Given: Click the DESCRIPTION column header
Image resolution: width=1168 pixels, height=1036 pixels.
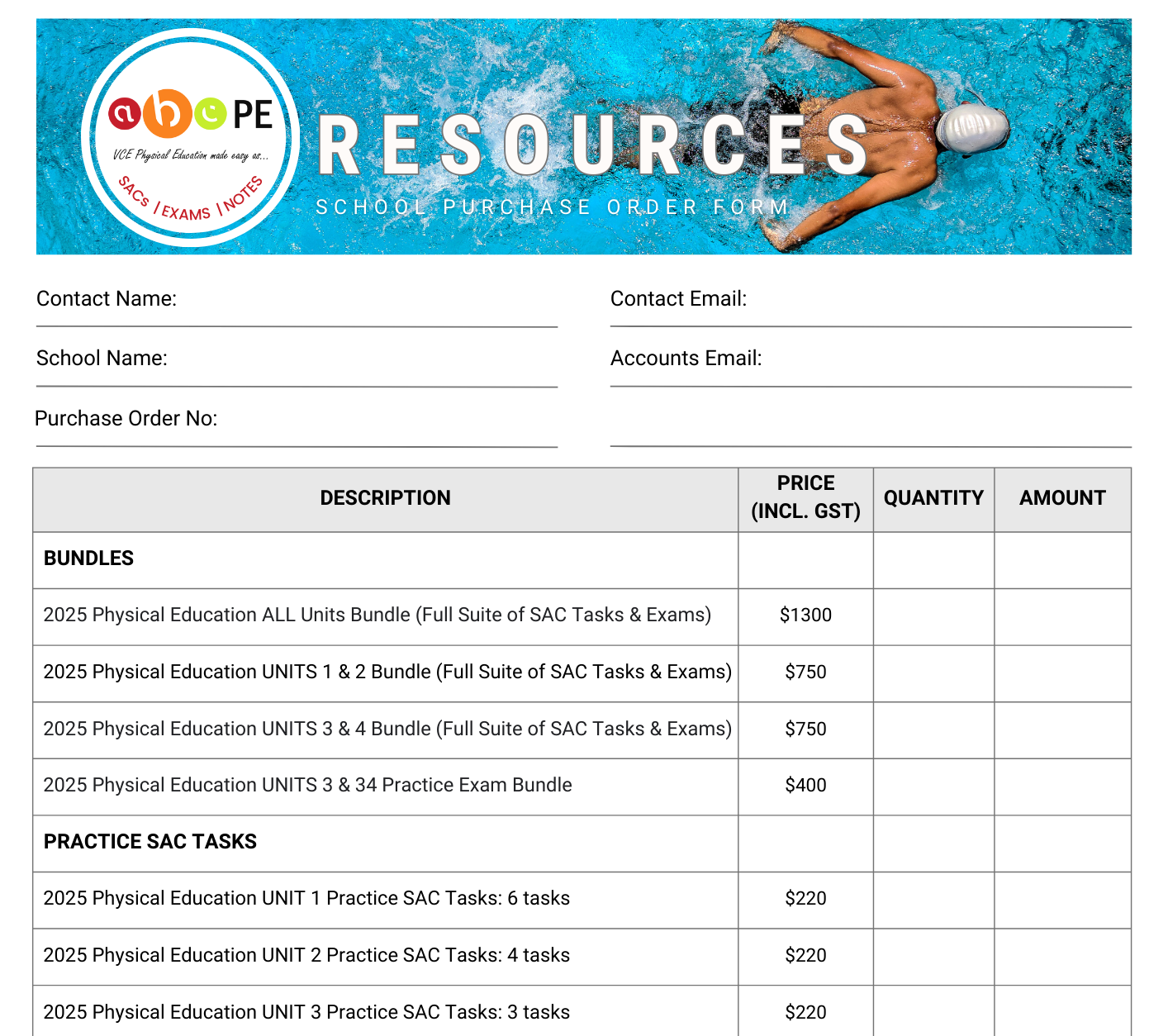Looking at the screenshot, I should tap(385, 498).
